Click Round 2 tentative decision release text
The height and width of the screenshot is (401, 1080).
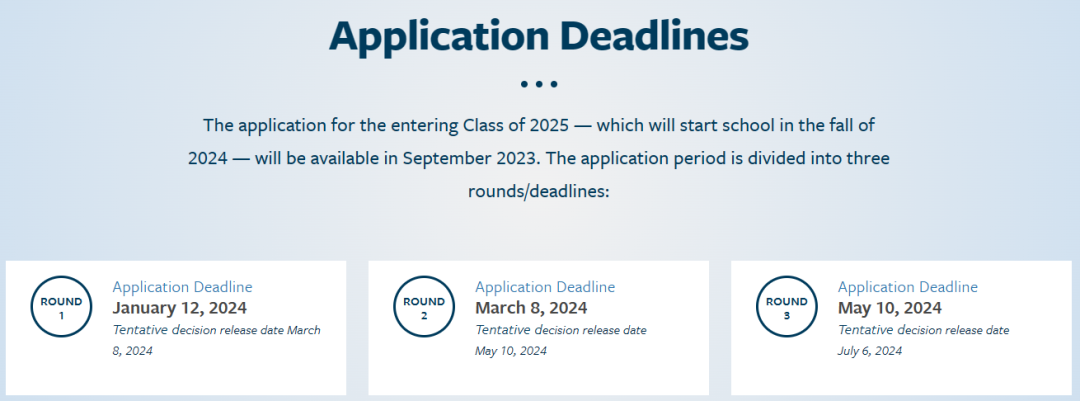(561, 340)
